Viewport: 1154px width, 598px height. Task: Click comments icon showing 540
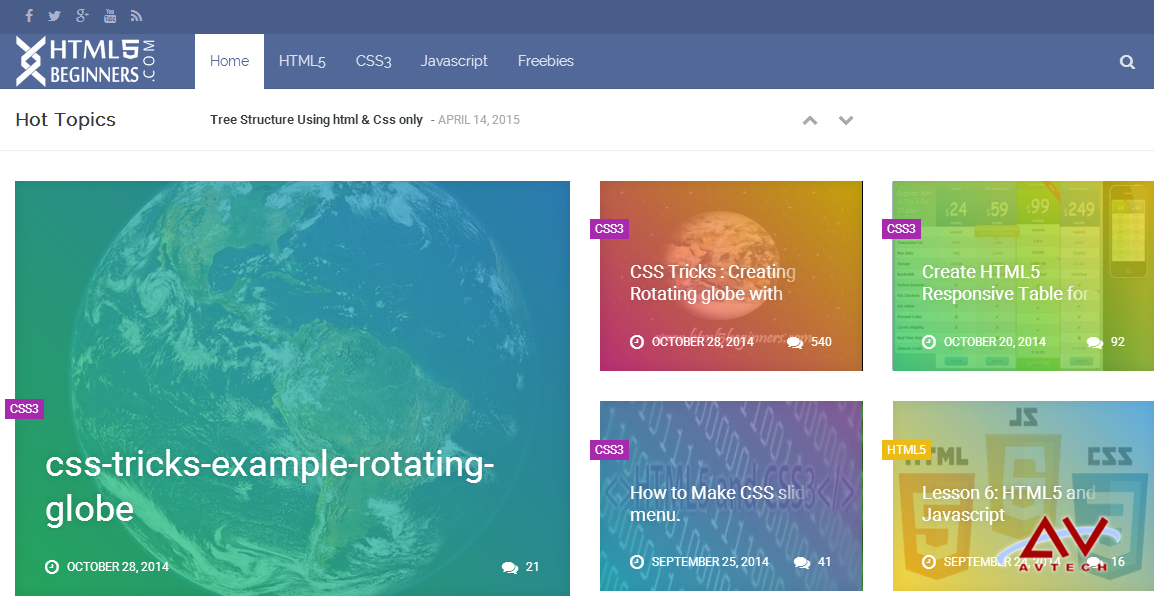coord(795,342)
